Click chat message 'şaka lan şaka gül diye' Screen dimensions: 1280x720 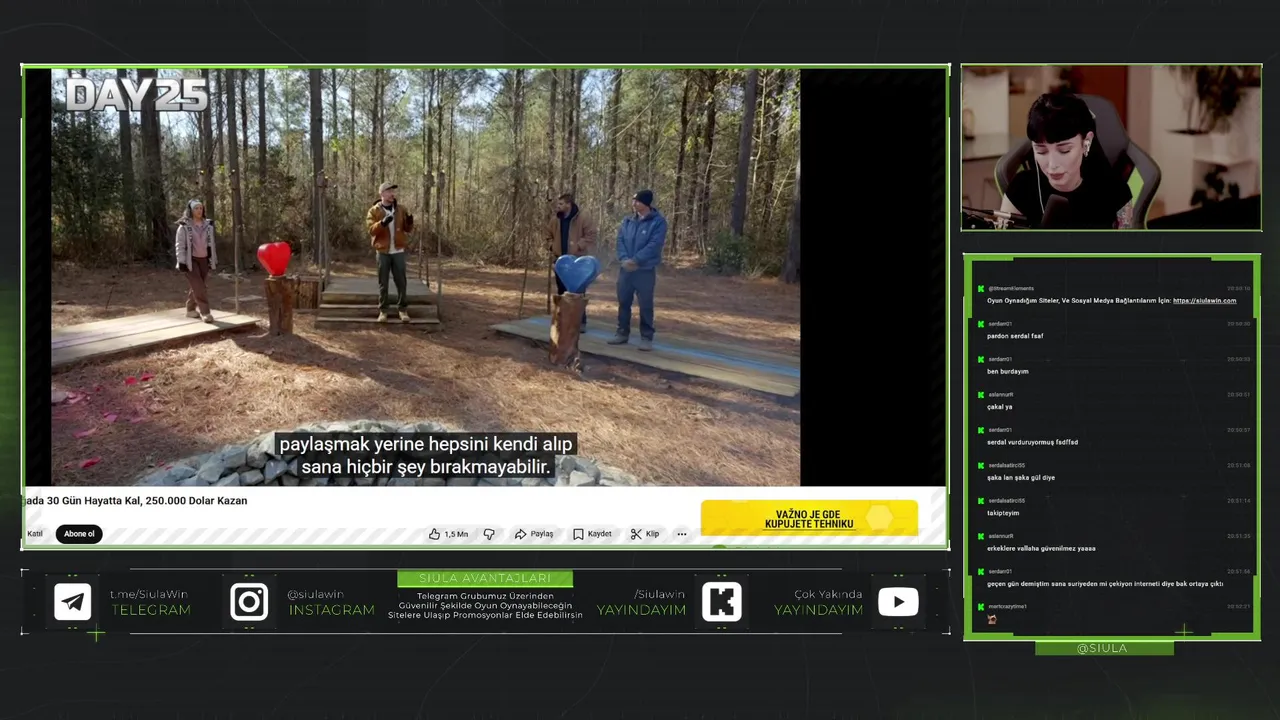click(x=1021, y=477)
